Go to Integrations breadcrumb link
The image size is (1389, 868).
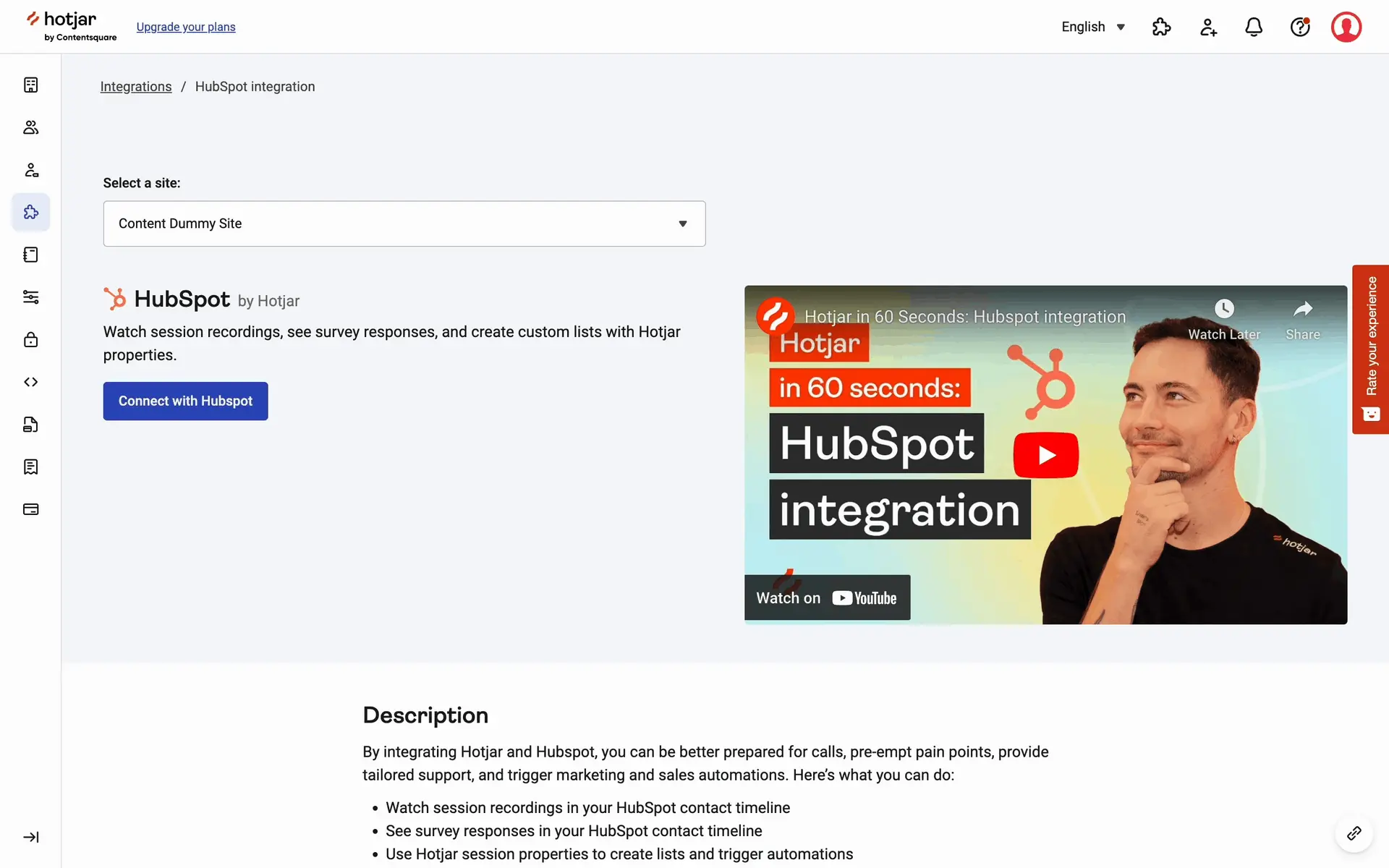(135, 87)
